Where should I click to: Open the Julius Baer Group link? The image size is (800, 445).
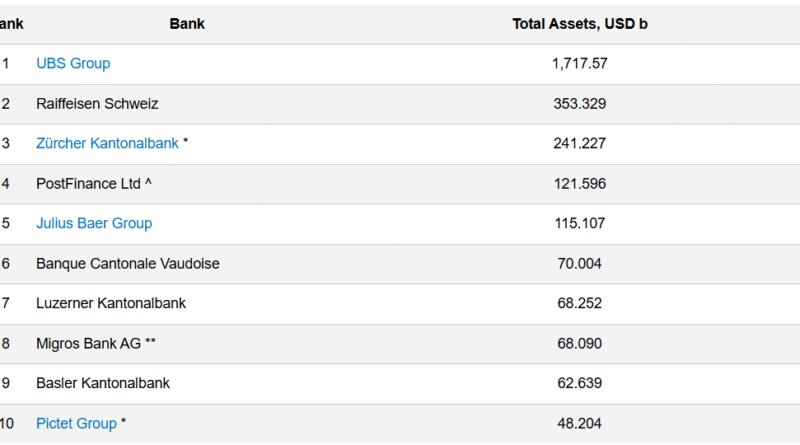(94, 223)
